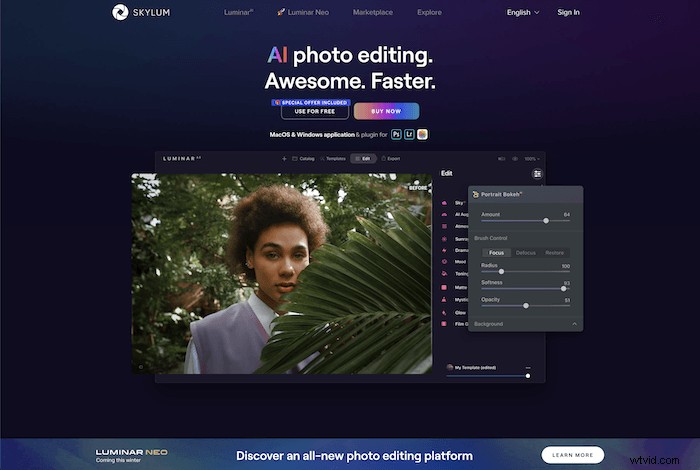Viewport: 700px width, 470px height.
Task: Adjust the Opacity slider handle
Action: [526, 305]
